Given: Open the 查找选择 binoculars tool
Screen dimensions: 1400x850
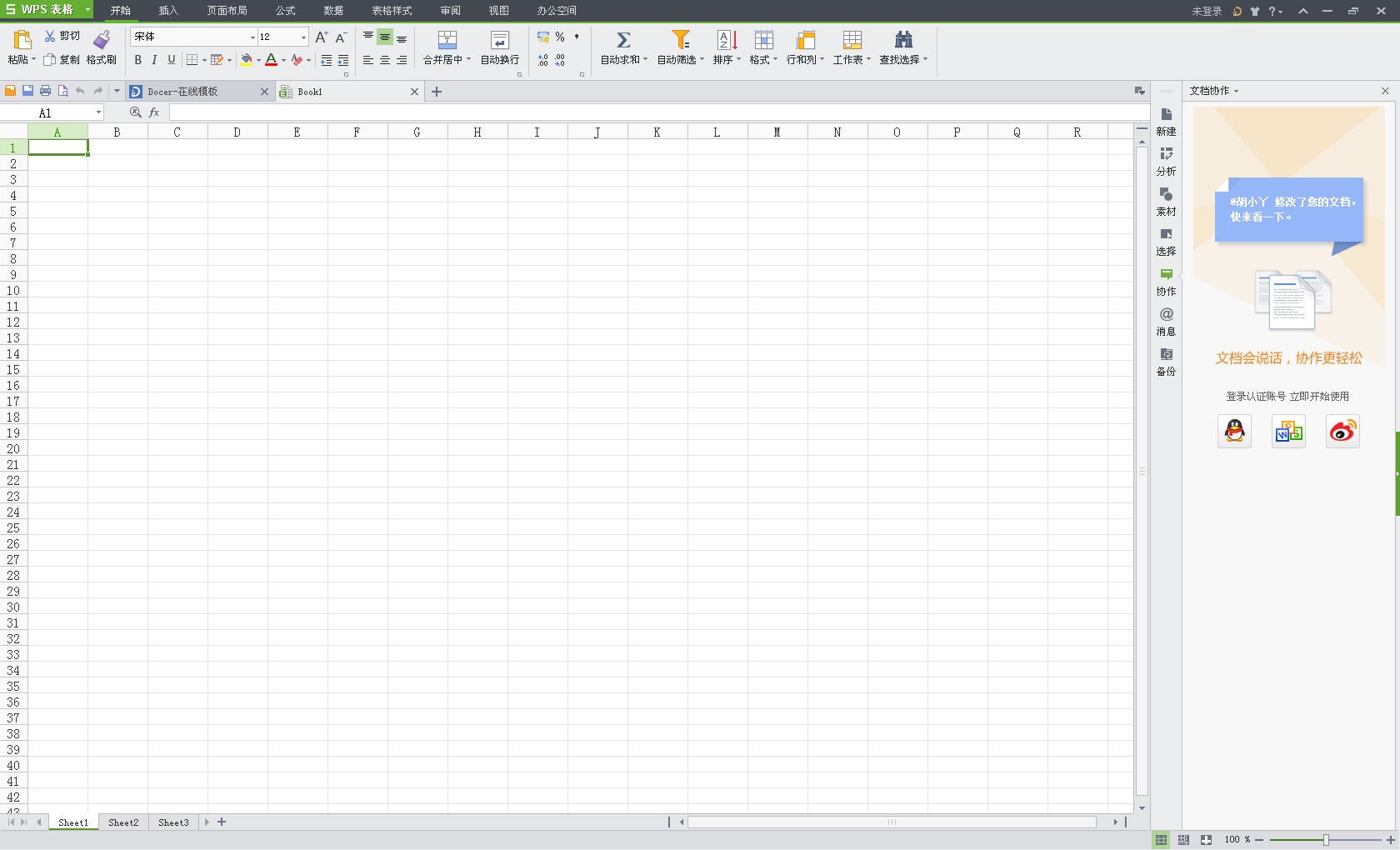Looking at the screenshot, I should [903, 40].
